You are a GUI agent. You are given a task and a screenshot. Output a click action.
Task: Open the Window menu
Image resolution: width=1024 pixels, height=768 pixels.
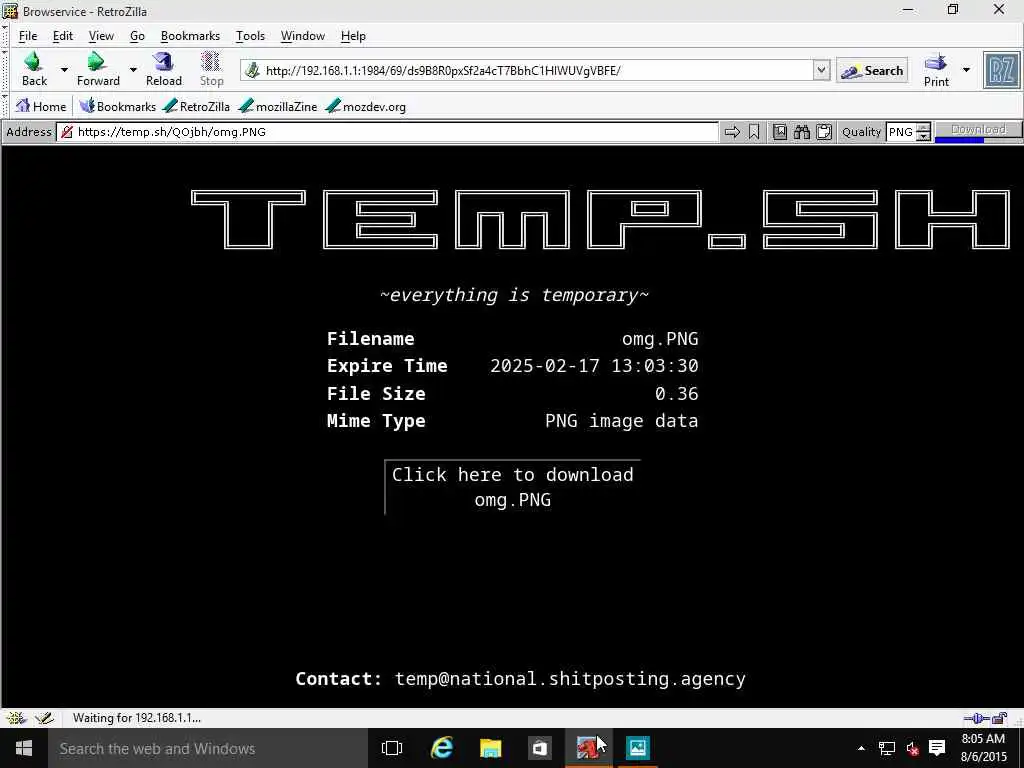tap(302, 36)
